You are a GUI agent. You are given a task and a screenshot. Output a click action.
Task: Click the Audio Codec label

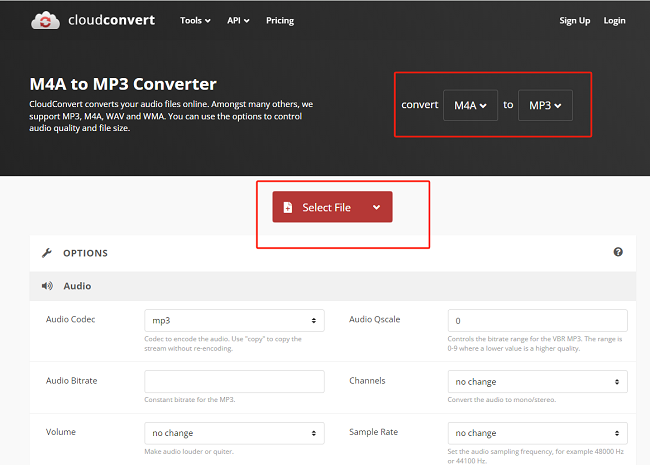pos(70,319)
